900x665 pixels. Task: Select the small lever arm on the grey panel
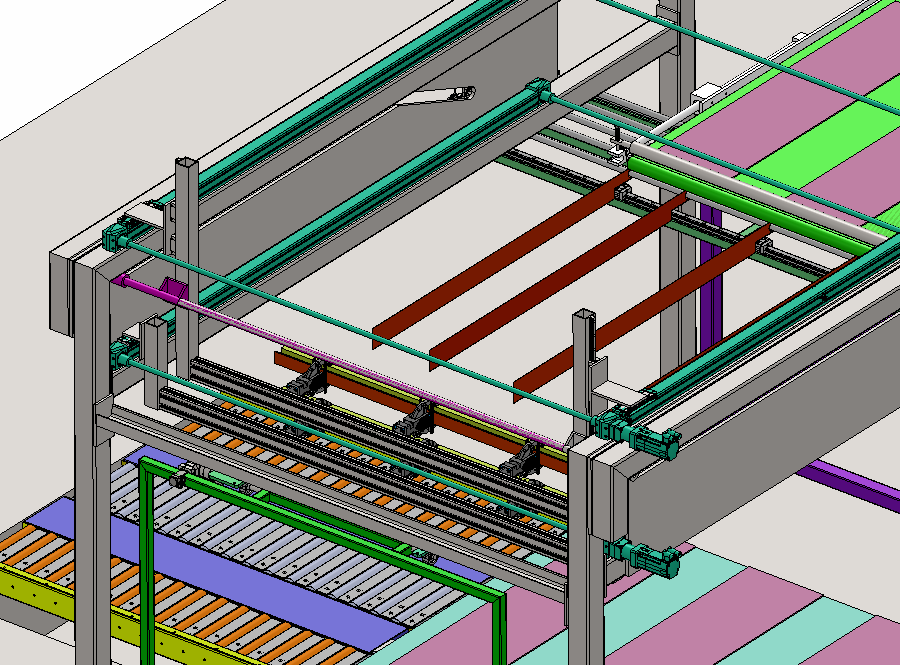(x=437, y=96)
